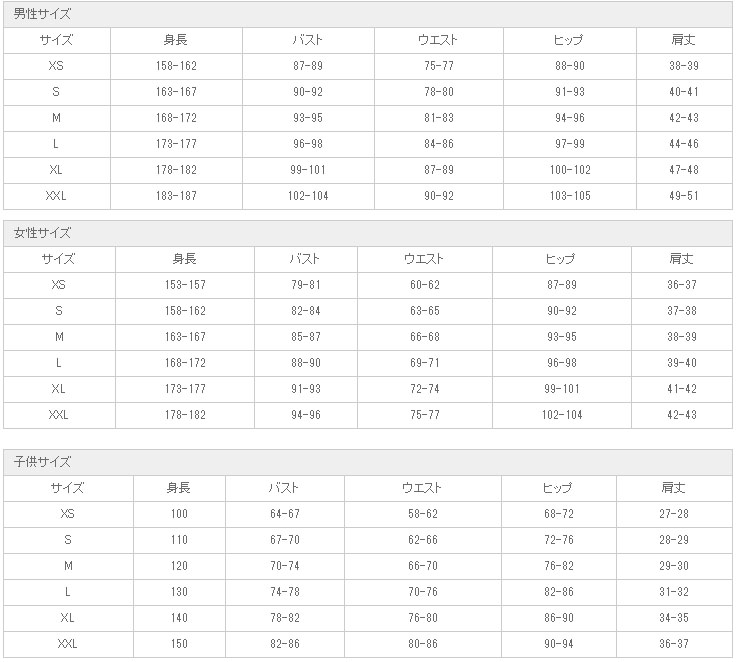This screenshot has height=662, width=736.
Task: Click men's L shoulder value 44-46
Action: pyautogui.click(x=683, y=144)
